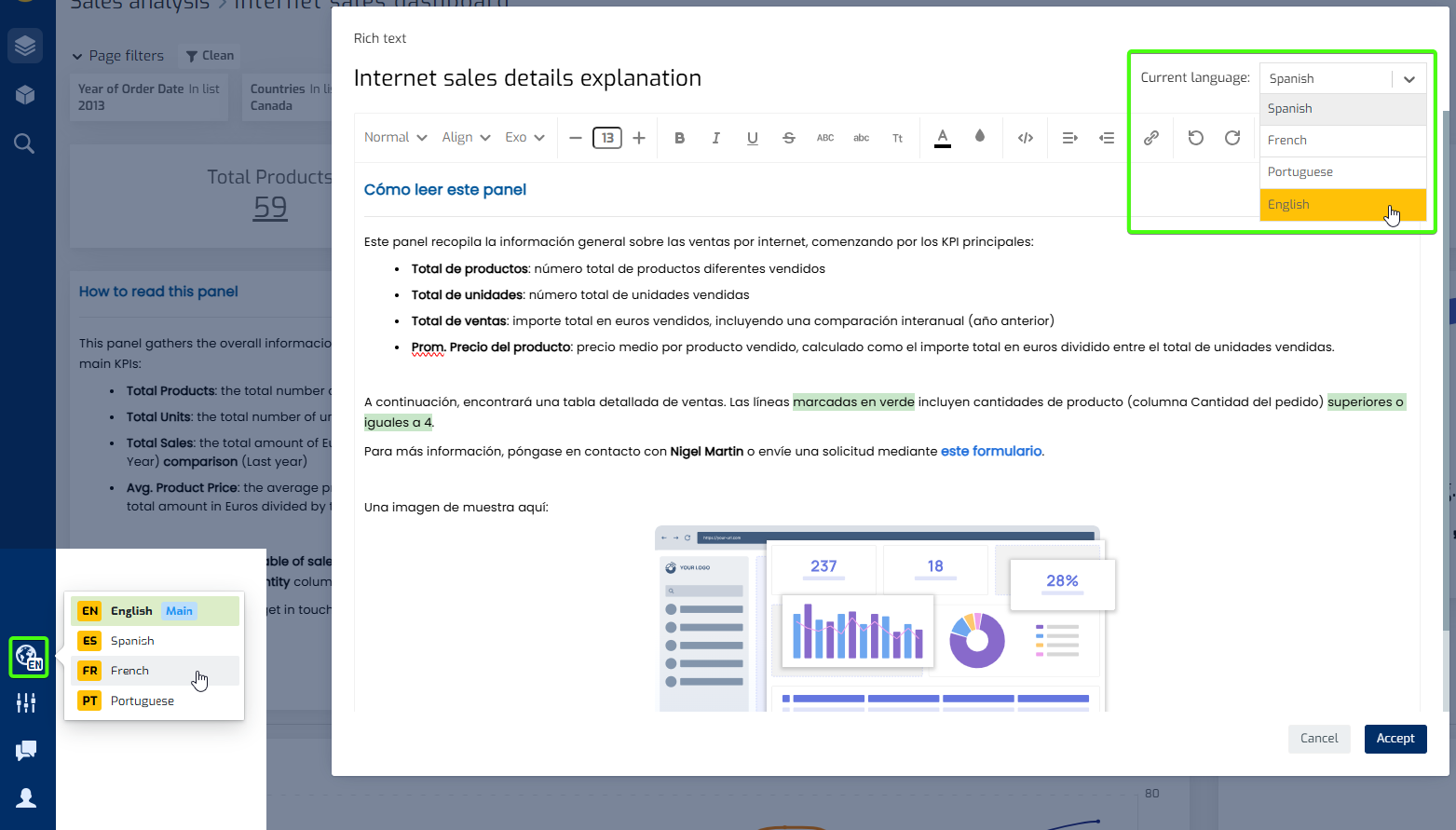Open the Normal paragraph style dropdown
The width and height of the screenshot is (1456, 830).
pos(395,138)
